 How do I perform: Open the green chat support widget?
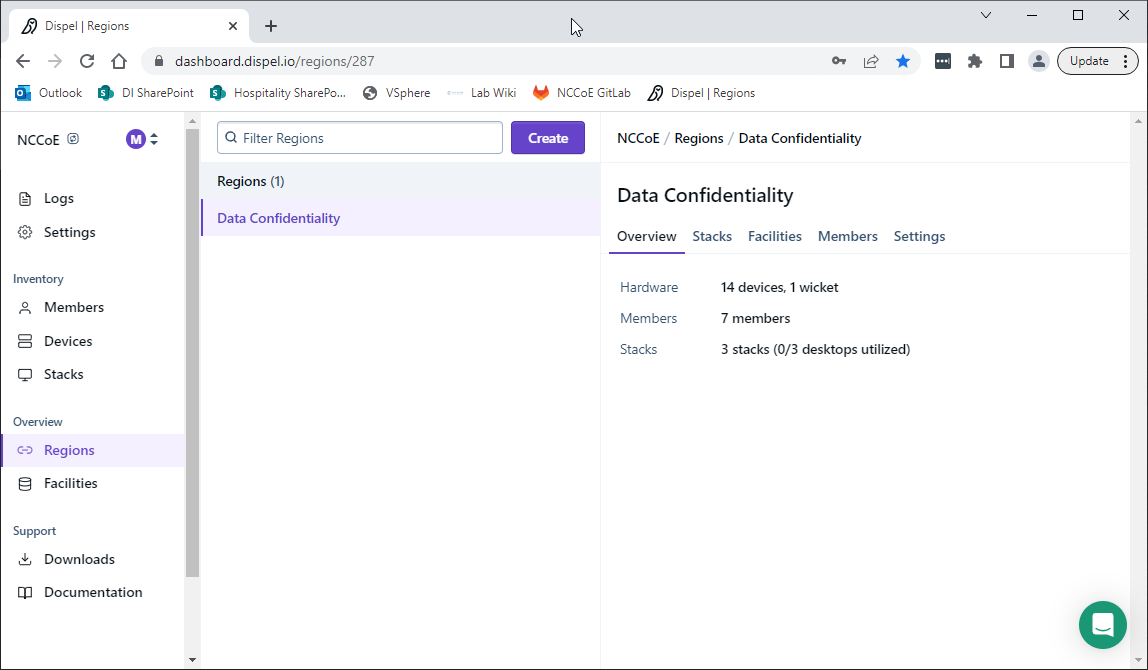tap(1103, 625)
